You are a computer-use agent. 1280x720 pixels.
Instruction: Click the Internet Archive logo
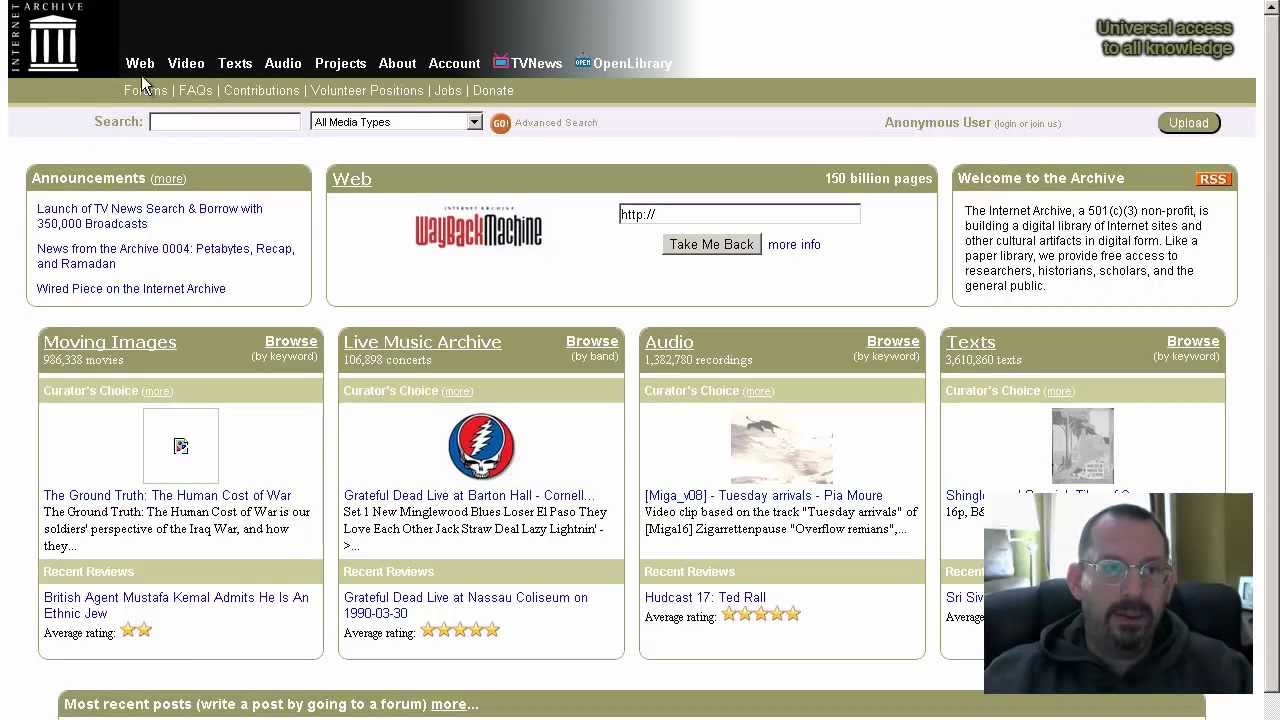[46, 38]
